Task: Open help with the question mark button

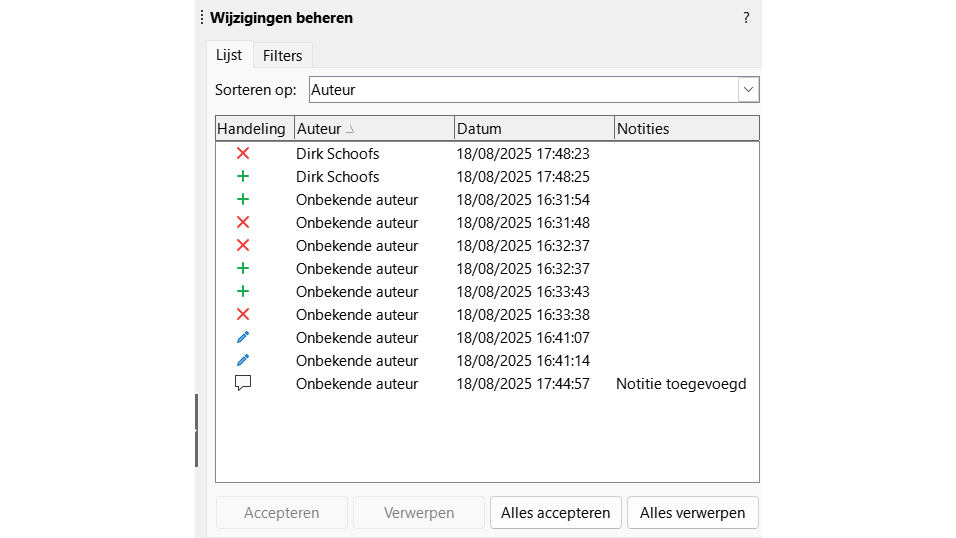Action: 746,18
